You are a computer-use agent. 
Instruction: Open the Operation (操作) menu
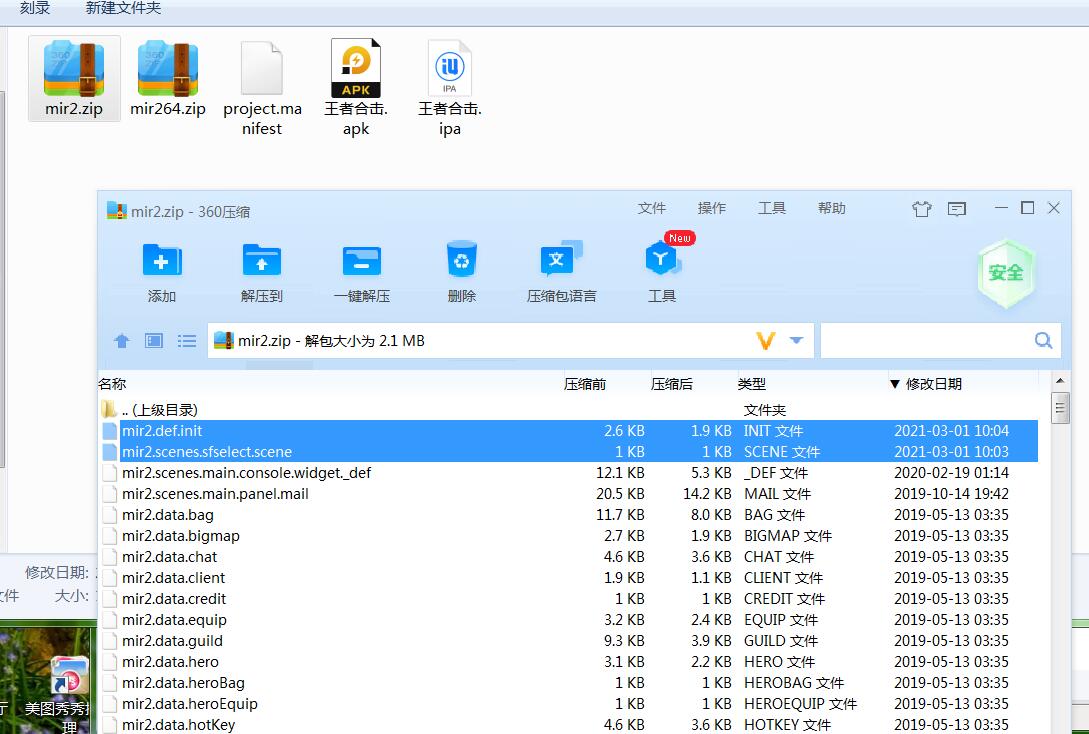[x=712, y=208]
